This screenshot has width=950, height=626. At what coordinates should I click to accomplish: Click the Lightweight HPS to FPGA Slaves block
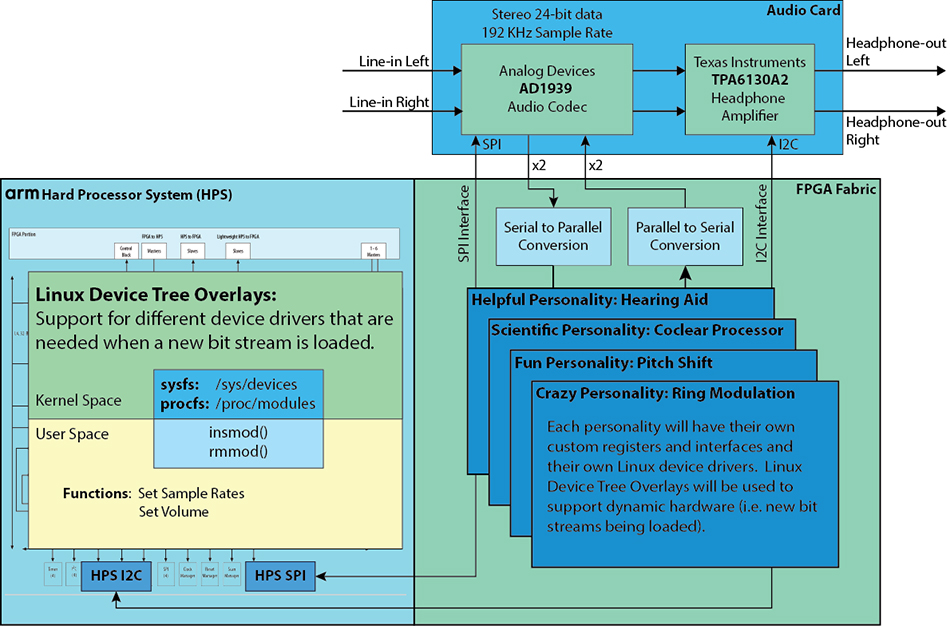[237, 251]
